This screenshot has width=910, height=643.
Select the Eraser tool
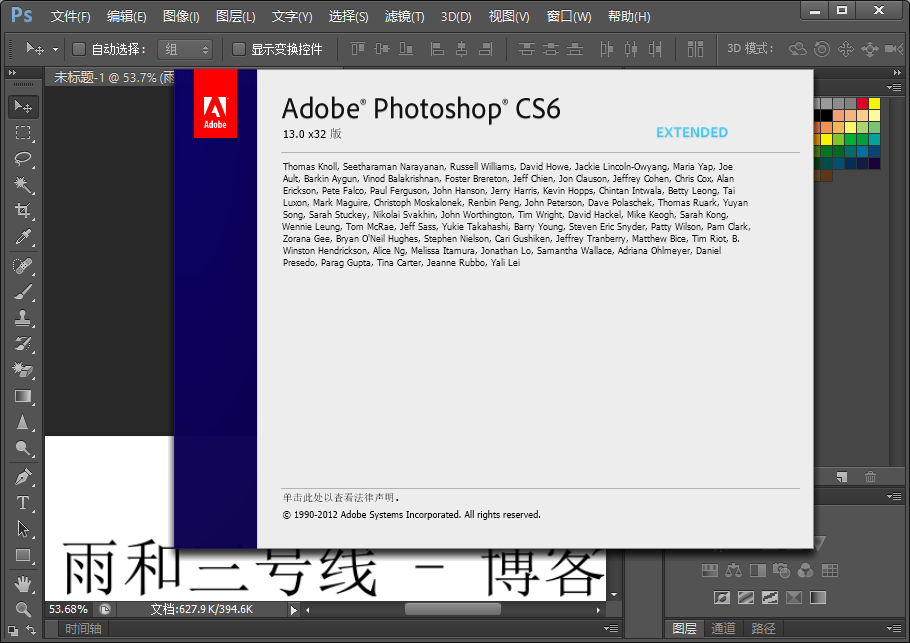(x=23, y=370)
